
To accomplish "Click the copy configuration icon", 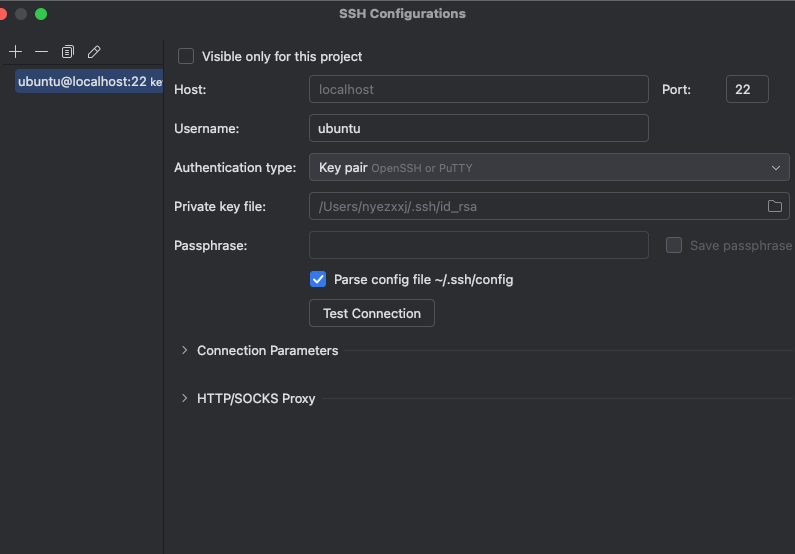I will point(68,51).
